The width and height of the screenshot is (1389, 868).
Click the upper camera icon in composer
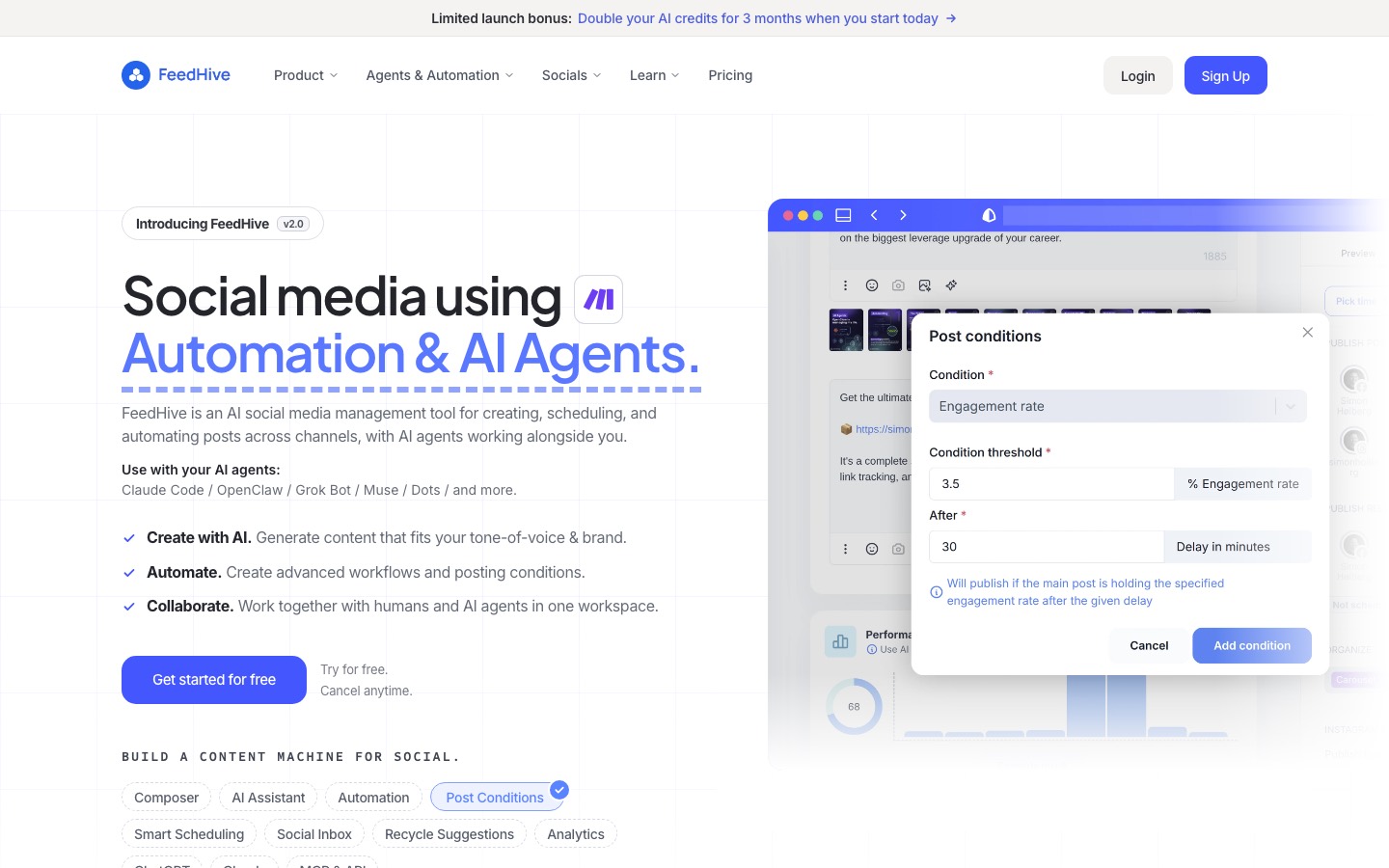click(x=898, y=285)
